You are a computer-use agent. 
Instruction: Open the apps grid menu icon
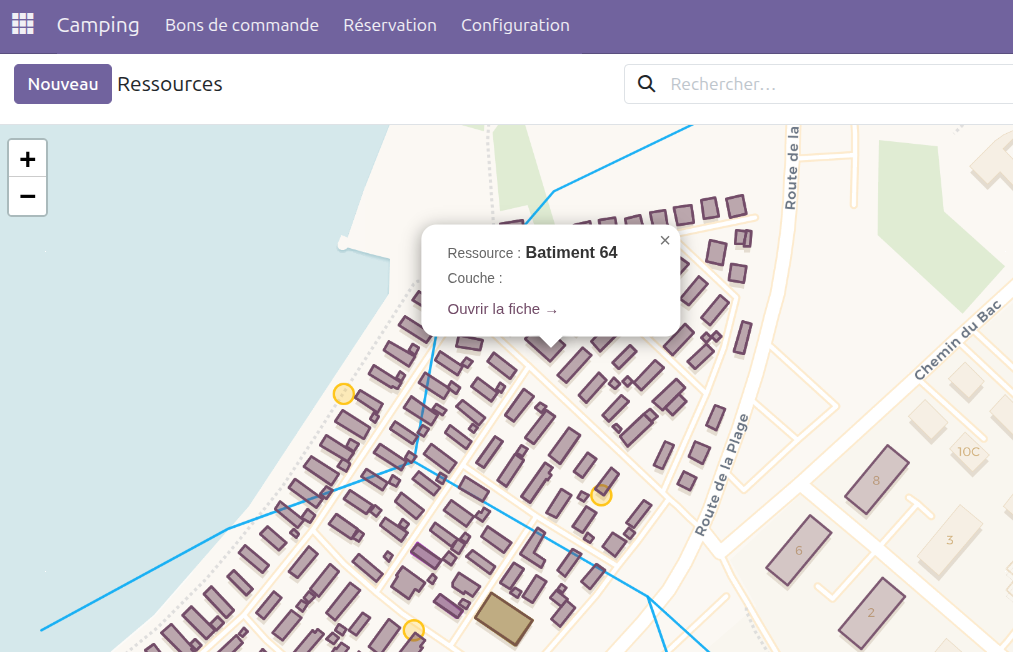pyautogui.click(x=22, y=24)
